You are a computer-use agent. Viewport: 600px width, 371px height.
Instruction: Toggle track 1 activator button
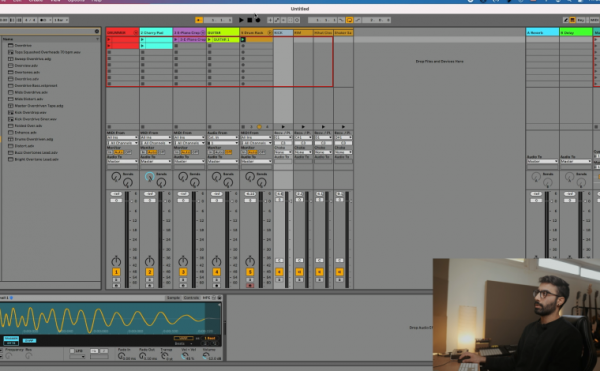tap(116, 272)
